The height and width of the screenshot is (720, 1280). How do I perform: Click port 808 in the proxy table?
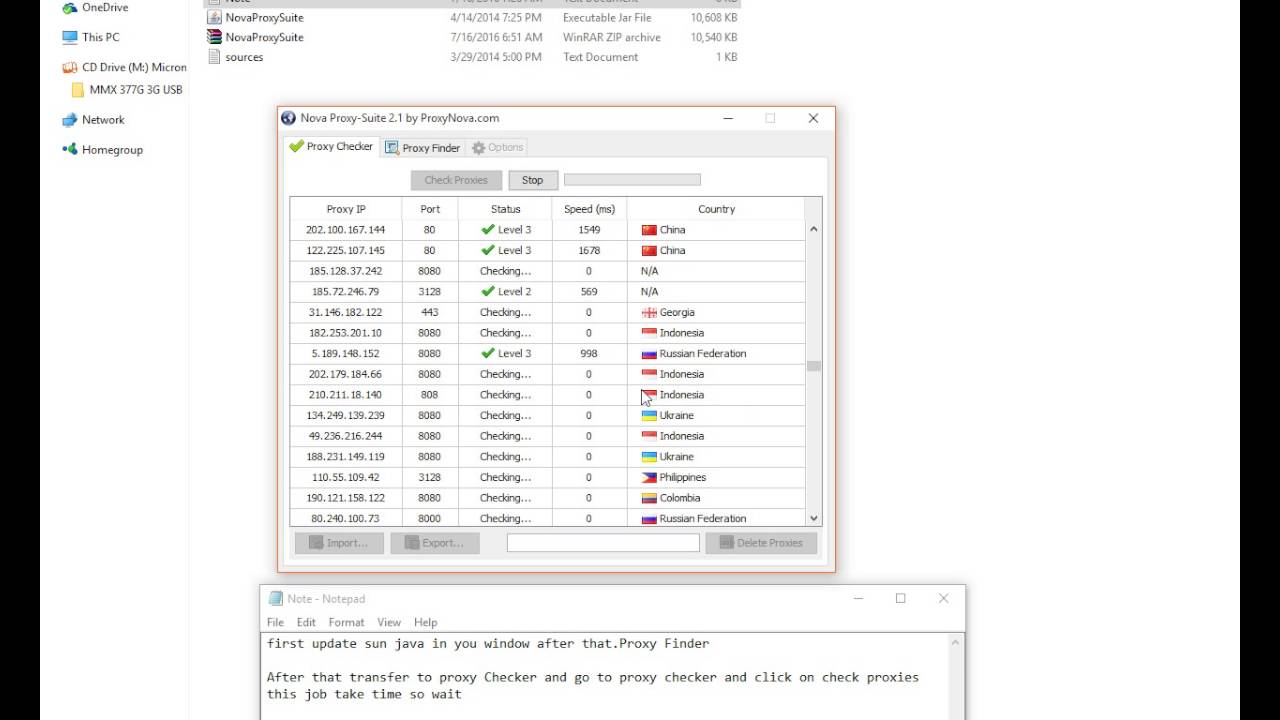430,395
